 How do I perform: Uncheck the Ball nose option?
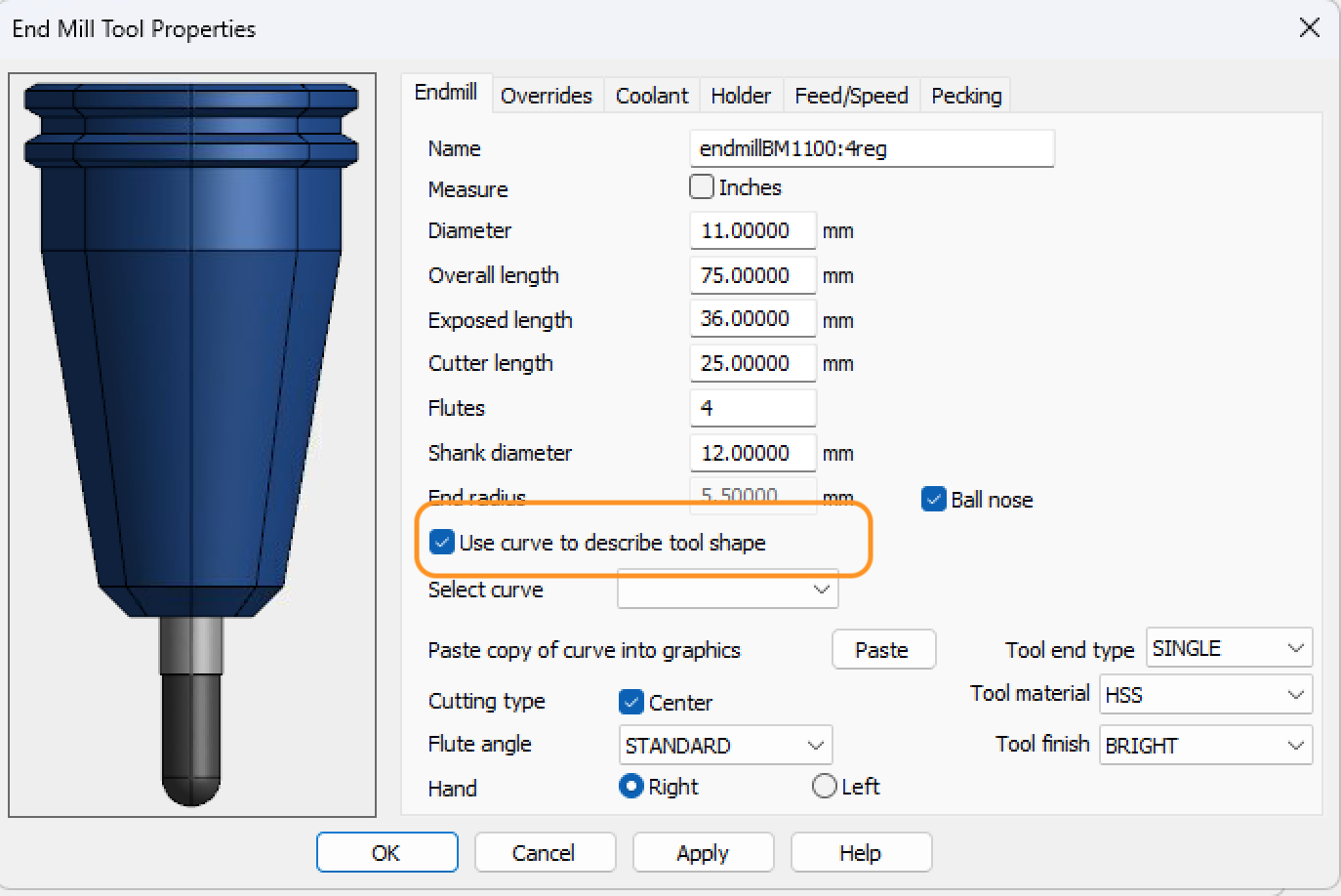pyautogui.click(x=933, y=499)
